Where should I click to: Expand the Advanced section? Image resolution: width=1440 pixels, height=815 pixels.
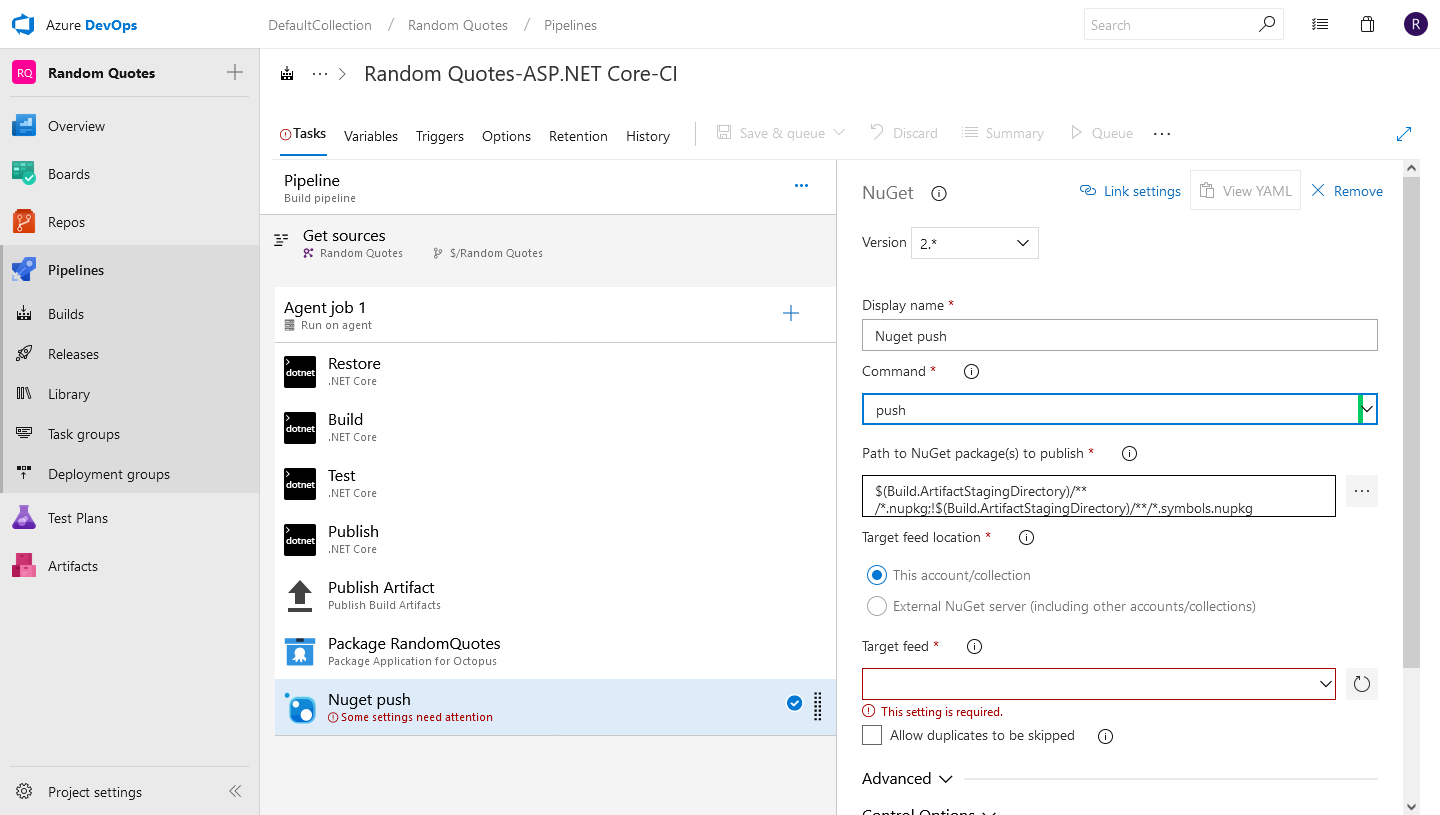(x=907, y=778)
